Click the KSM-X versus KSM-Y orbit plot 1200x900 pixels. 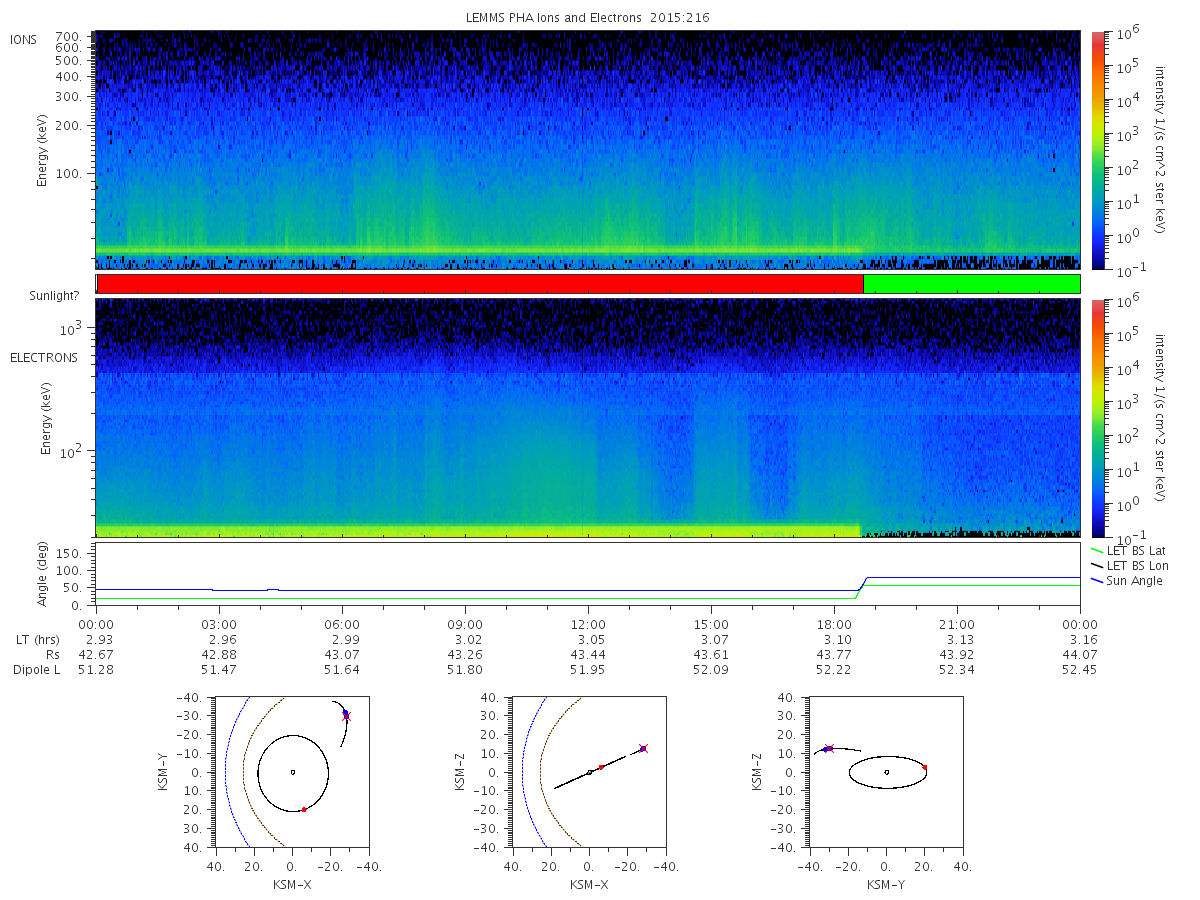291,772
